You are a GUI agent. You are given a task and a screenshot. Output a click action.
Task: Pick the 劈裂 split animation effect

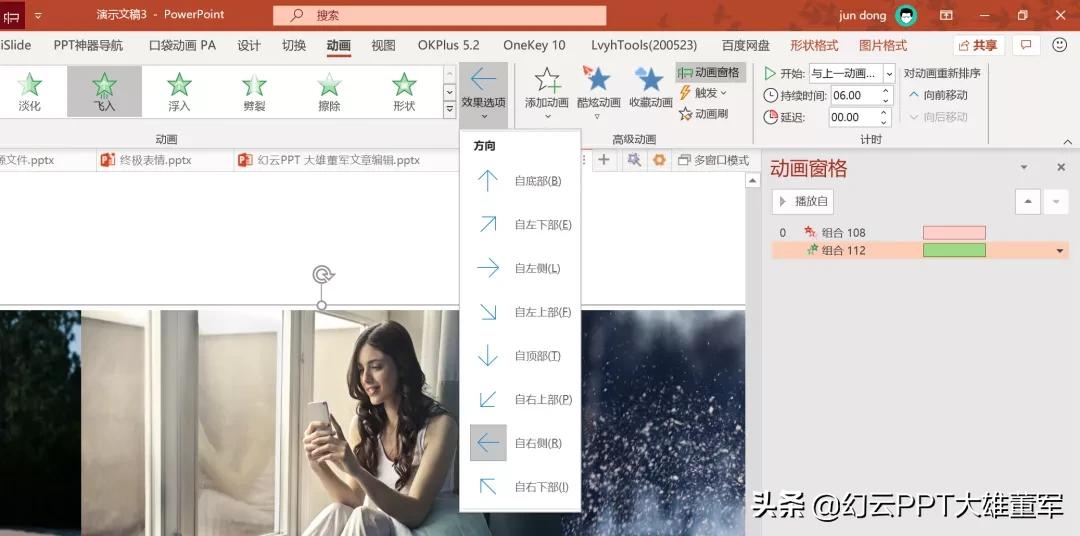(x=254, y=92)
